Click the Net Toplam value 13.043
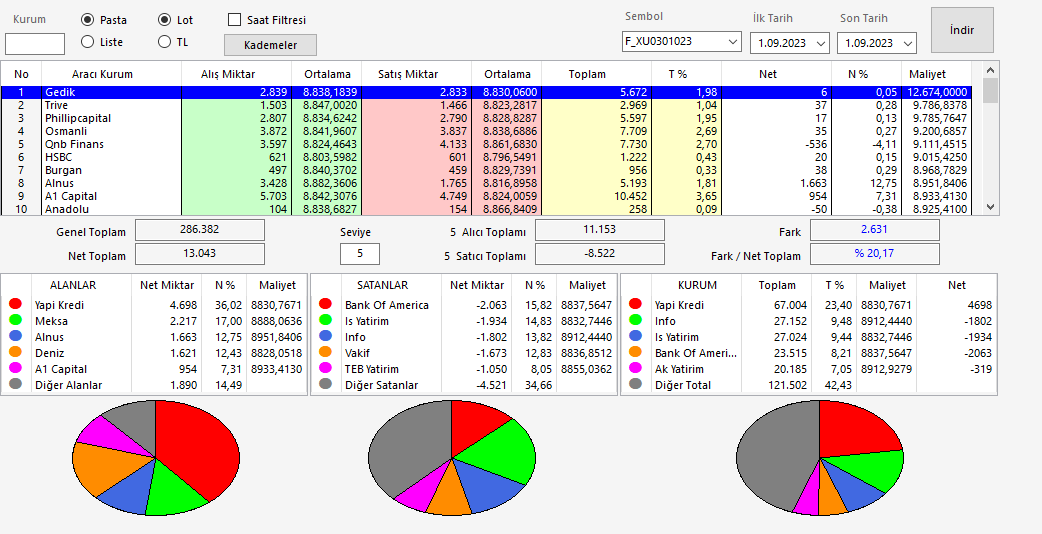 pyautogui.click(x=200, y=254)
